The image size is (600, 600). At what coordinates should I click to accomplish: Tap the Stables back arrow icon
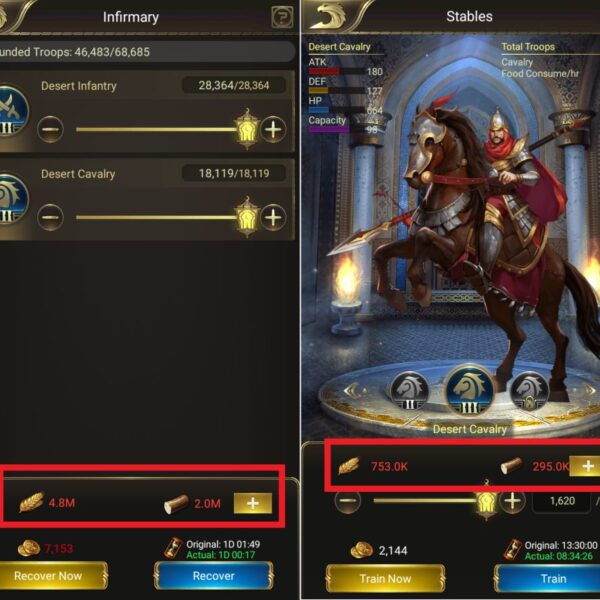pyautogui.click(x=328, y=16)
